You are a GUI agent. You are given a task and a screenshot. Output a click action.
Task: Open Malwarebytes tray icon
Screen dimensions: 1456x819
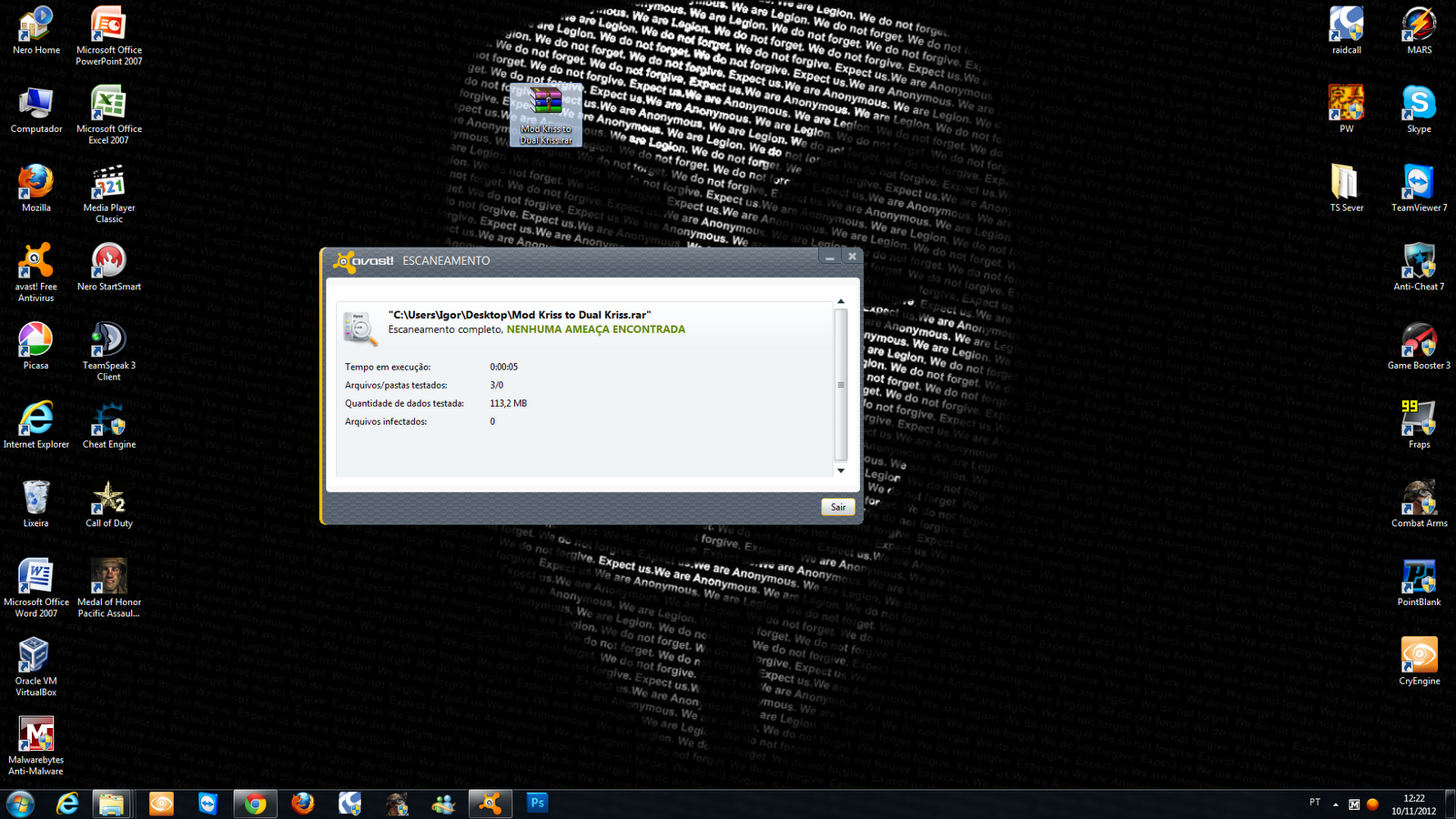pyautogui.click(x=1354, y=804)
